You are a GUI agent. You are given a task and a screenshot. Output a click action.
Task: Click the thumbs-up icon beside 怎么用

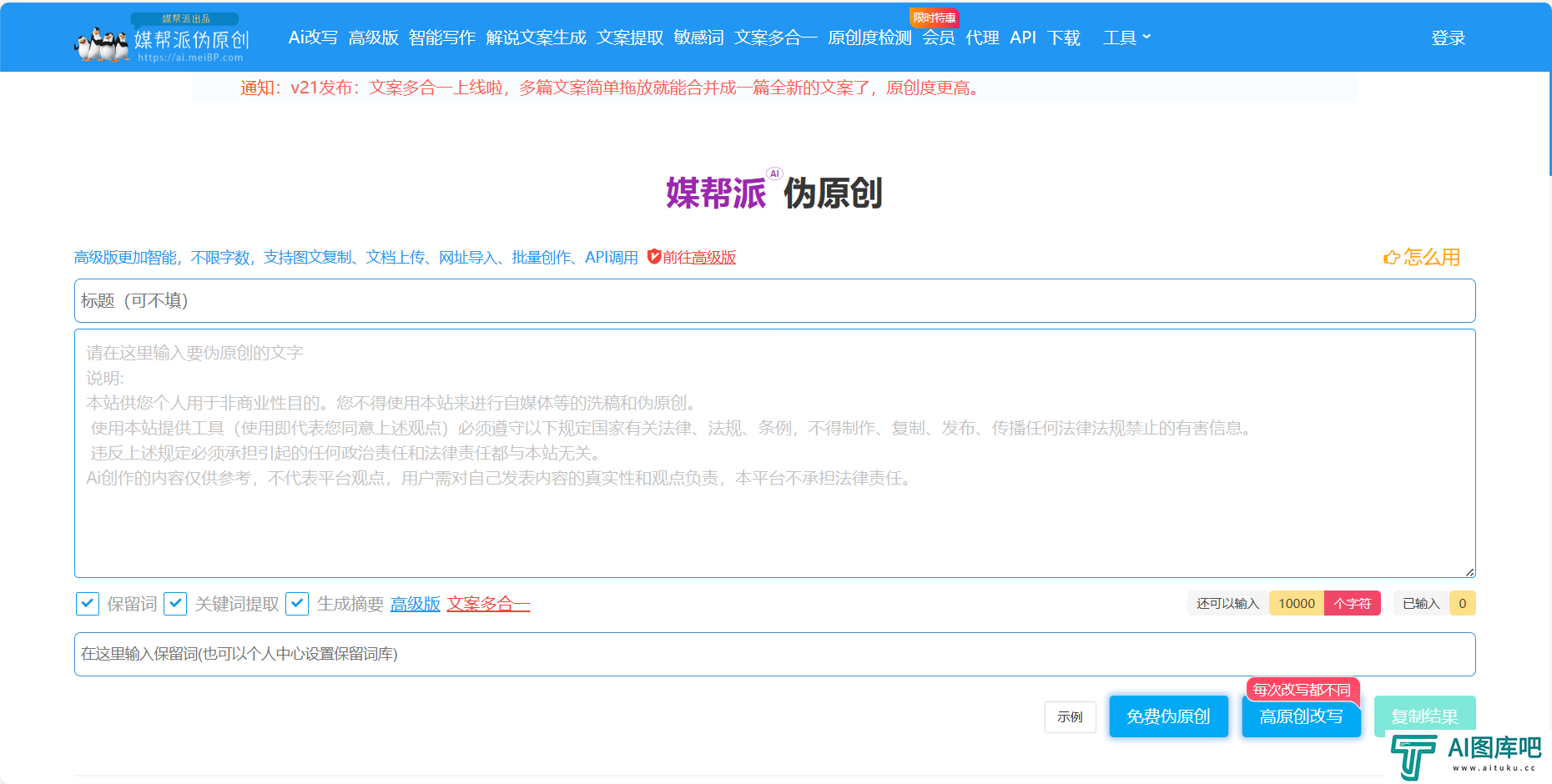click(x=1391, y=258)
